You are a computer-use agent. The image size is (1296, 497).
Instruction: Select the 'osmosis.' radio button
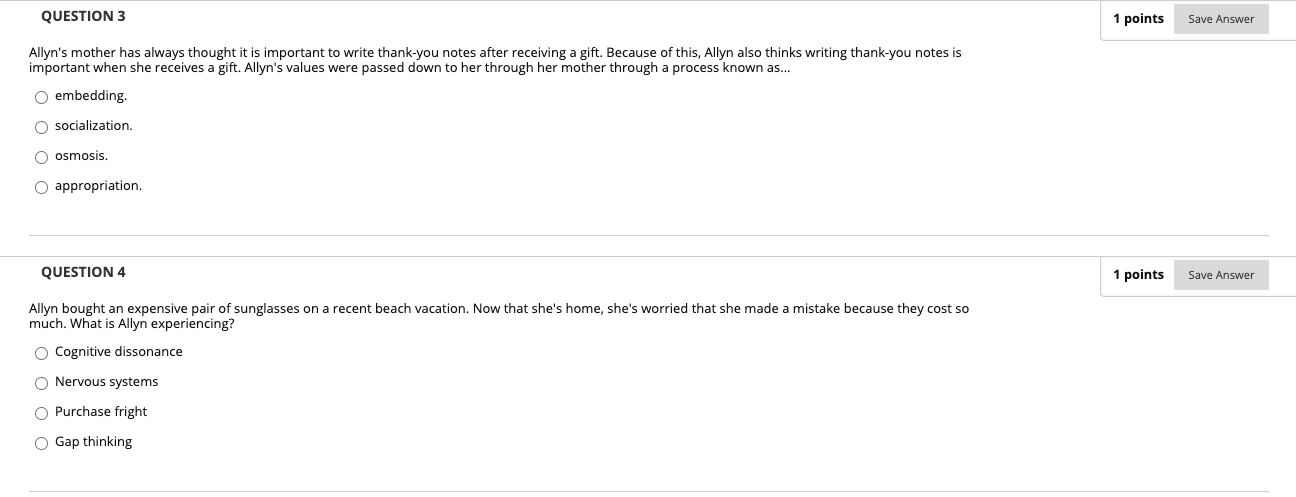(x=41, y=157)
